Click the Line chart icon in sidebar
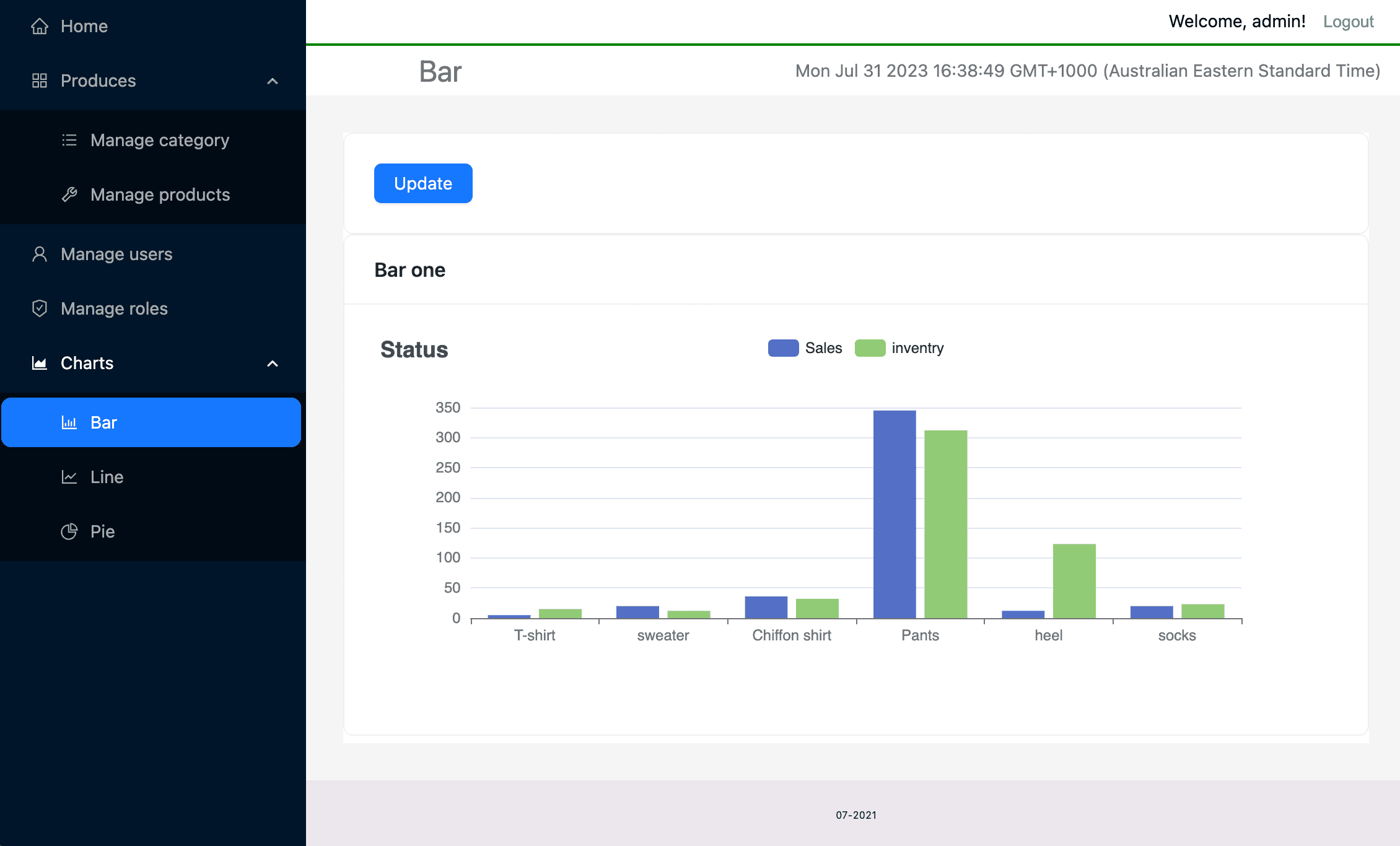The height and width of the screenshot is (846, 1400). (x=69, y=476)
